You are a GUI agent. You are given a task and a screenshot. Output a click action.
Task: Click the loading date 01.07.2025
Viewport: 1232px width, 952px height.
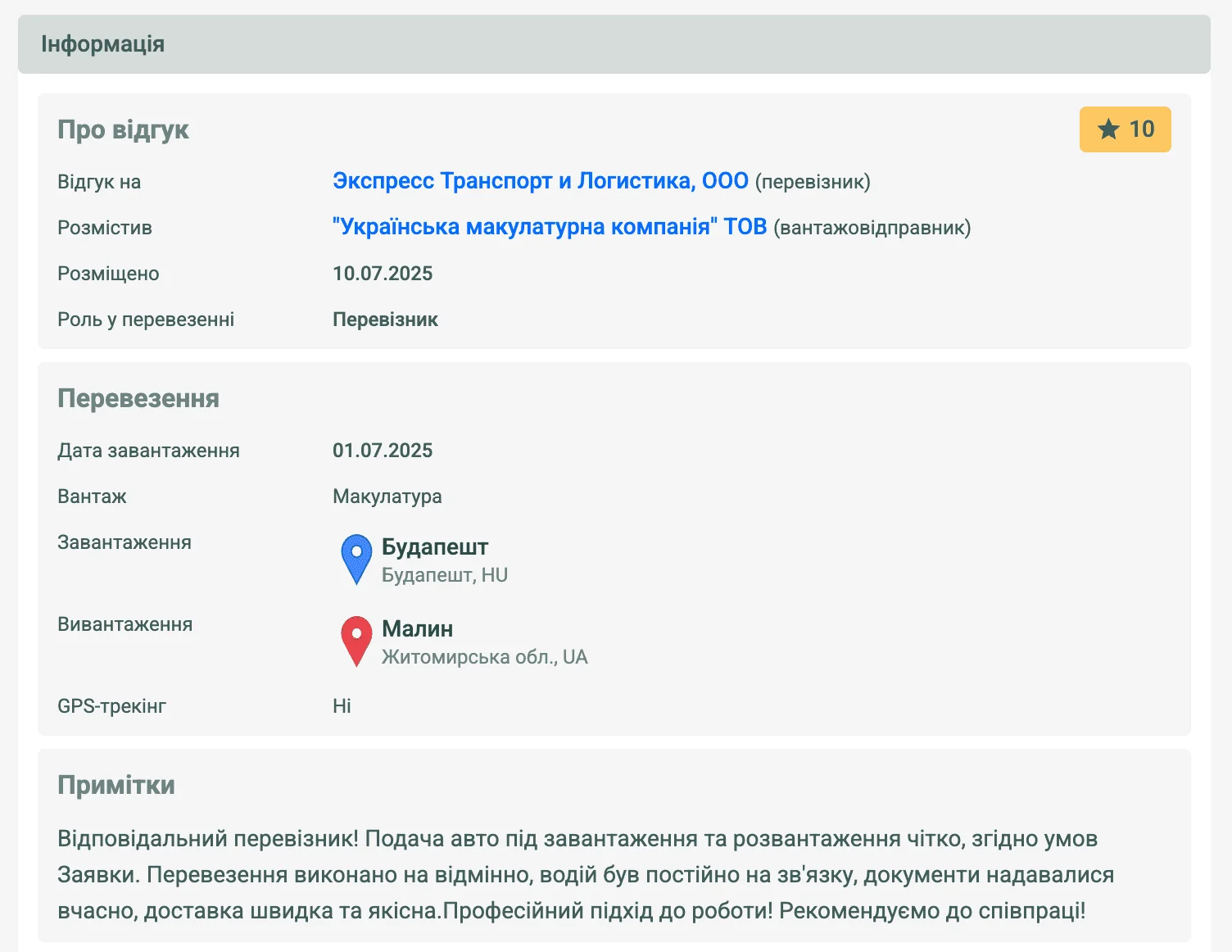click(383, 451)
